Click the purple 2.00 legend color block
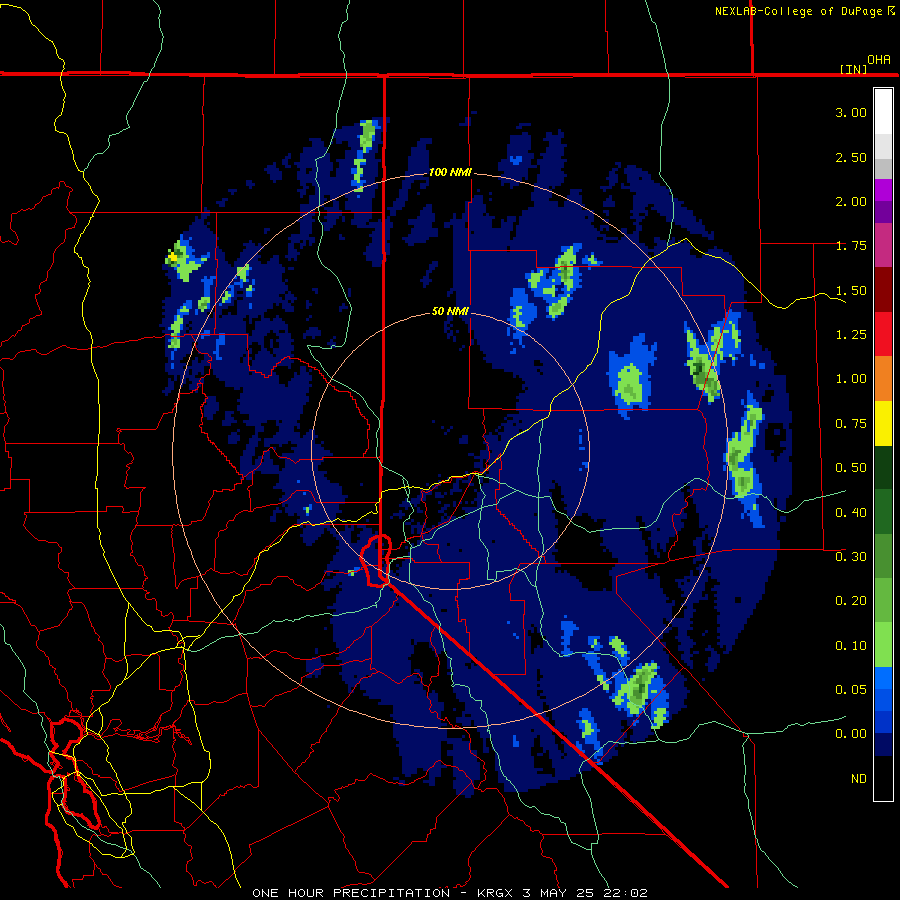 pos(883,201)
